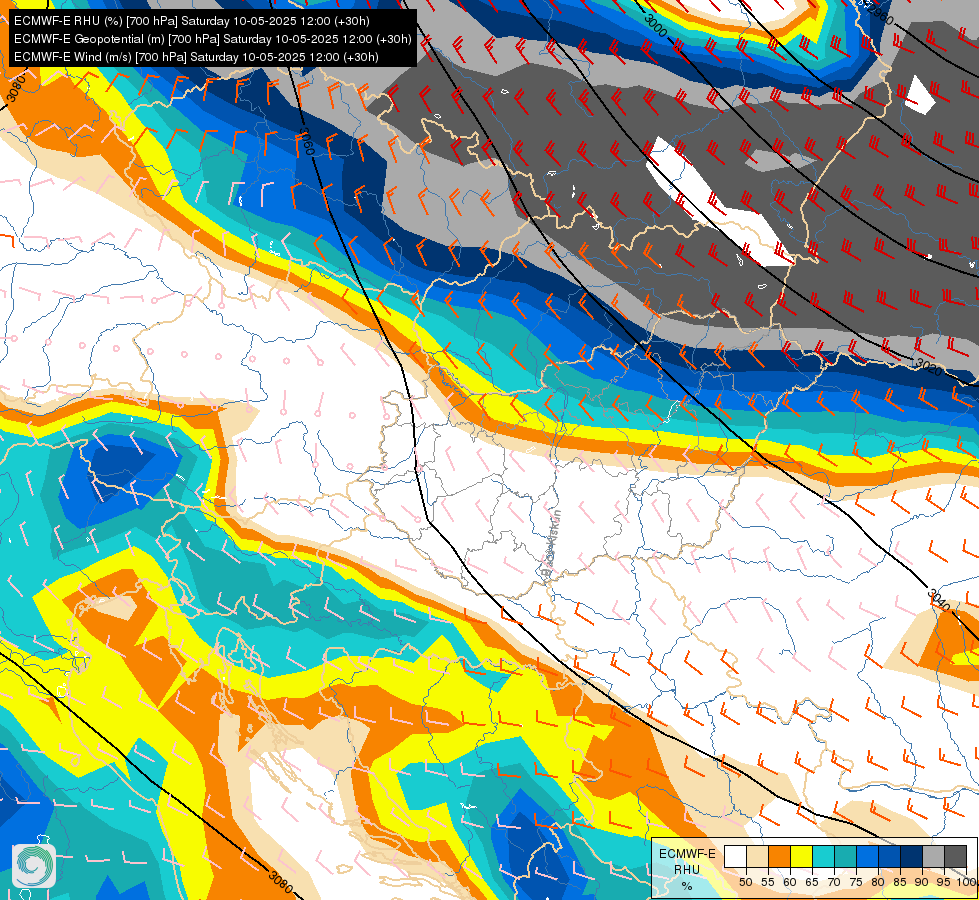979x900 pixels.
Task: Click the '3080' contour label near the legend
Action: [x=281, y=880]
